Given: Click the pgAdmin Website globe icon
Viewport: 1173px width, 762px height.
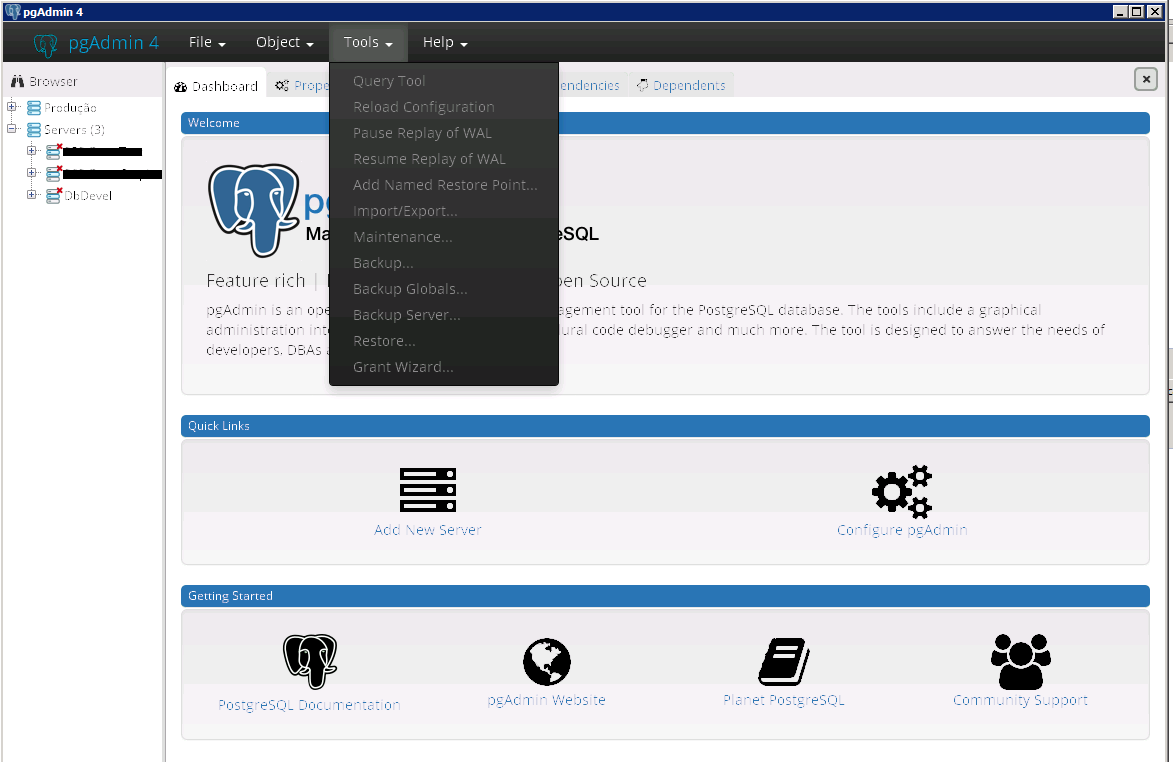Looking at the screenshot, I should (546, 662).
